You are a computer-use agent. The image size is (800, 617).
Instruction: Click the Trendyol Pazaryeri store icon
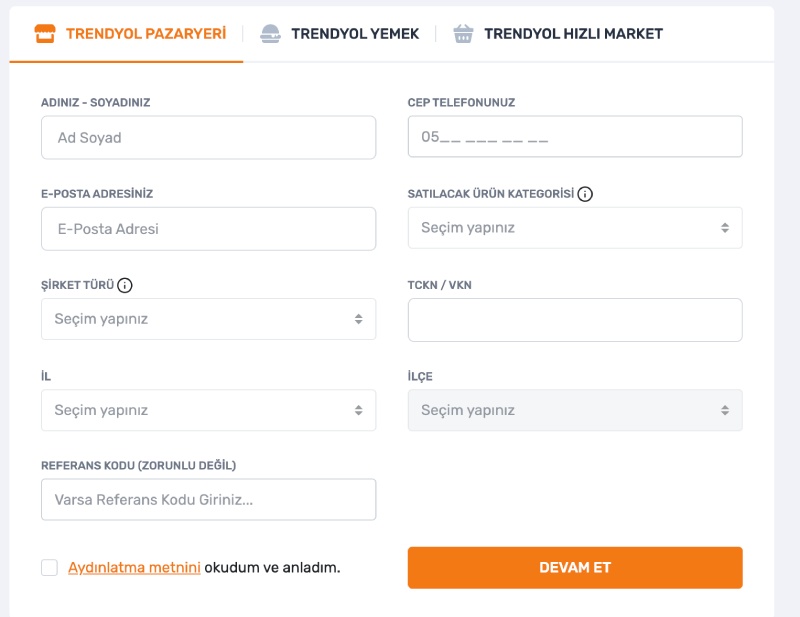[45, 34]
